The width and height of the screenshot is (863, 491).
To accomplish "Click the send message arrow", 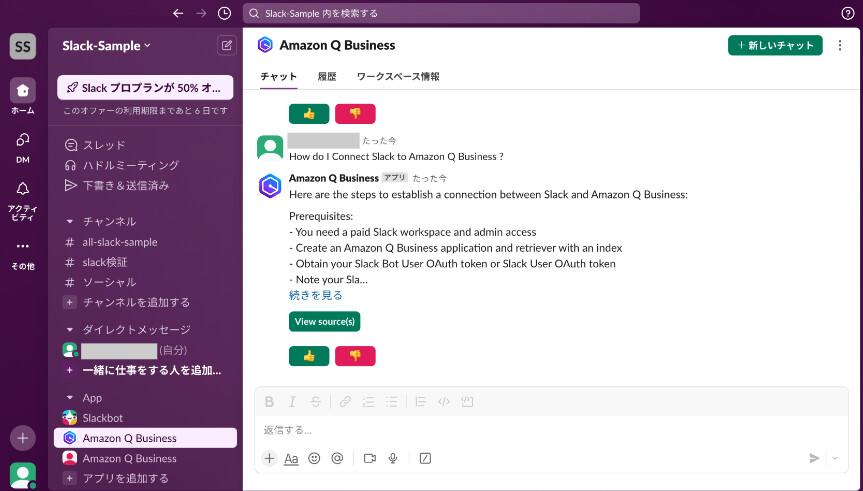I will 814,458.
